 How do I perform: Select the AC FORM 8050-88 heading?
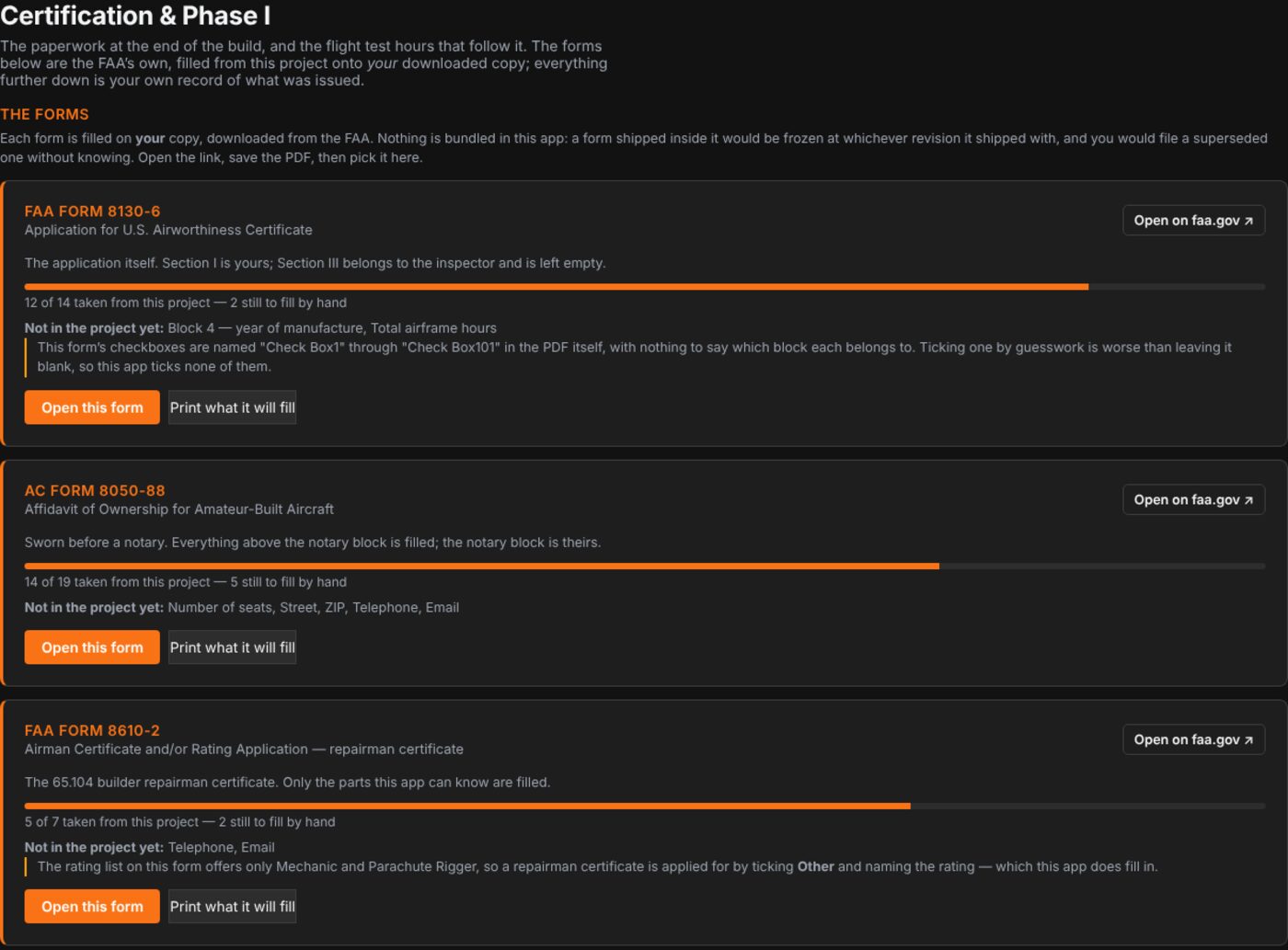[x=95, y=491]
